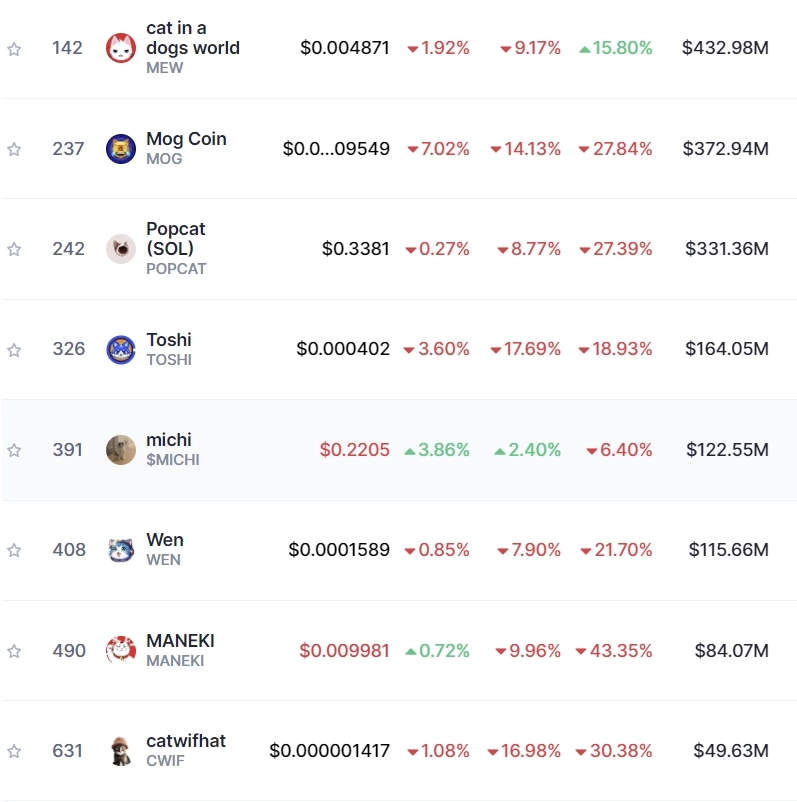Click the Toshi market cap $164.05M
This screenshot has height=802, width=797.
(727, 350)
